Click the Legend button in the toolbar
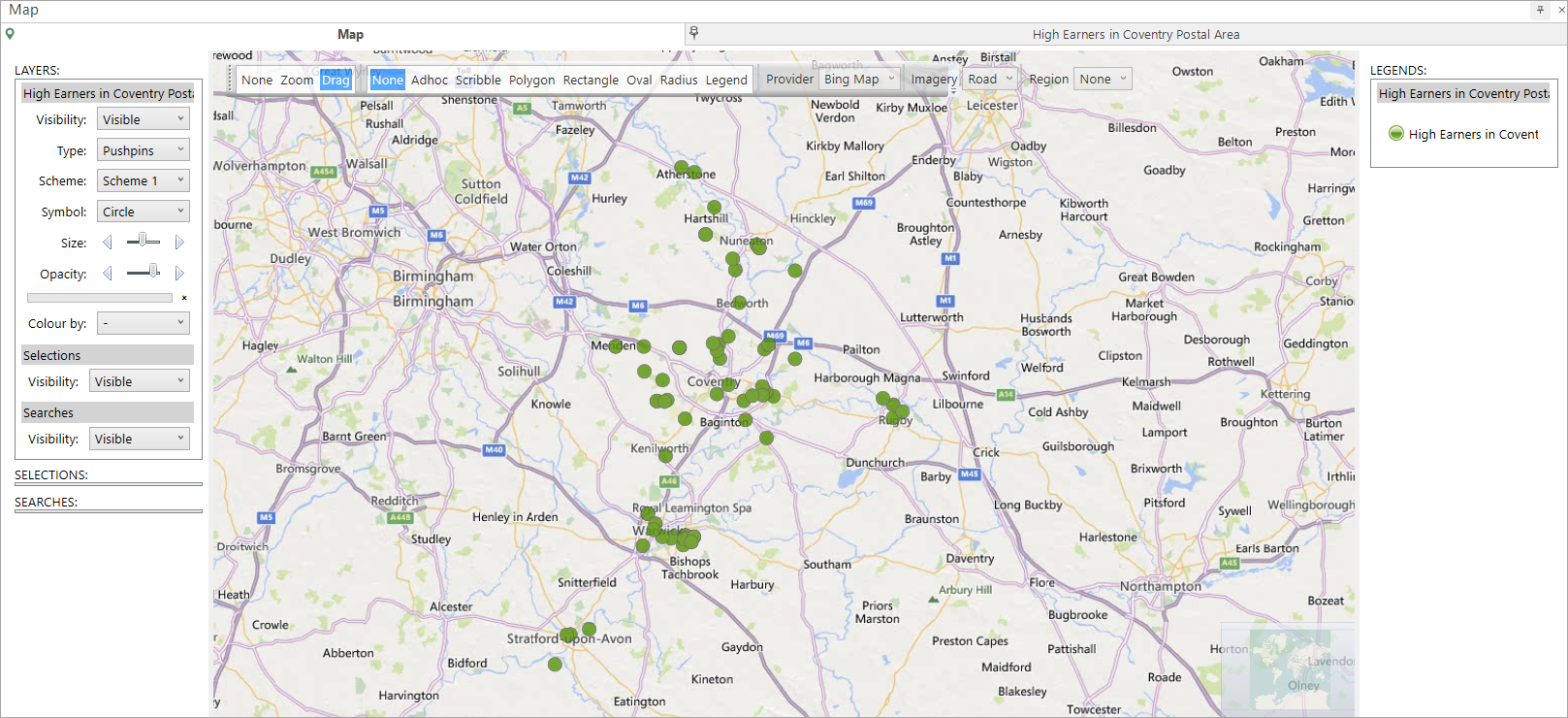Viewport: 1568px width, 718px height. pos(726,80)
